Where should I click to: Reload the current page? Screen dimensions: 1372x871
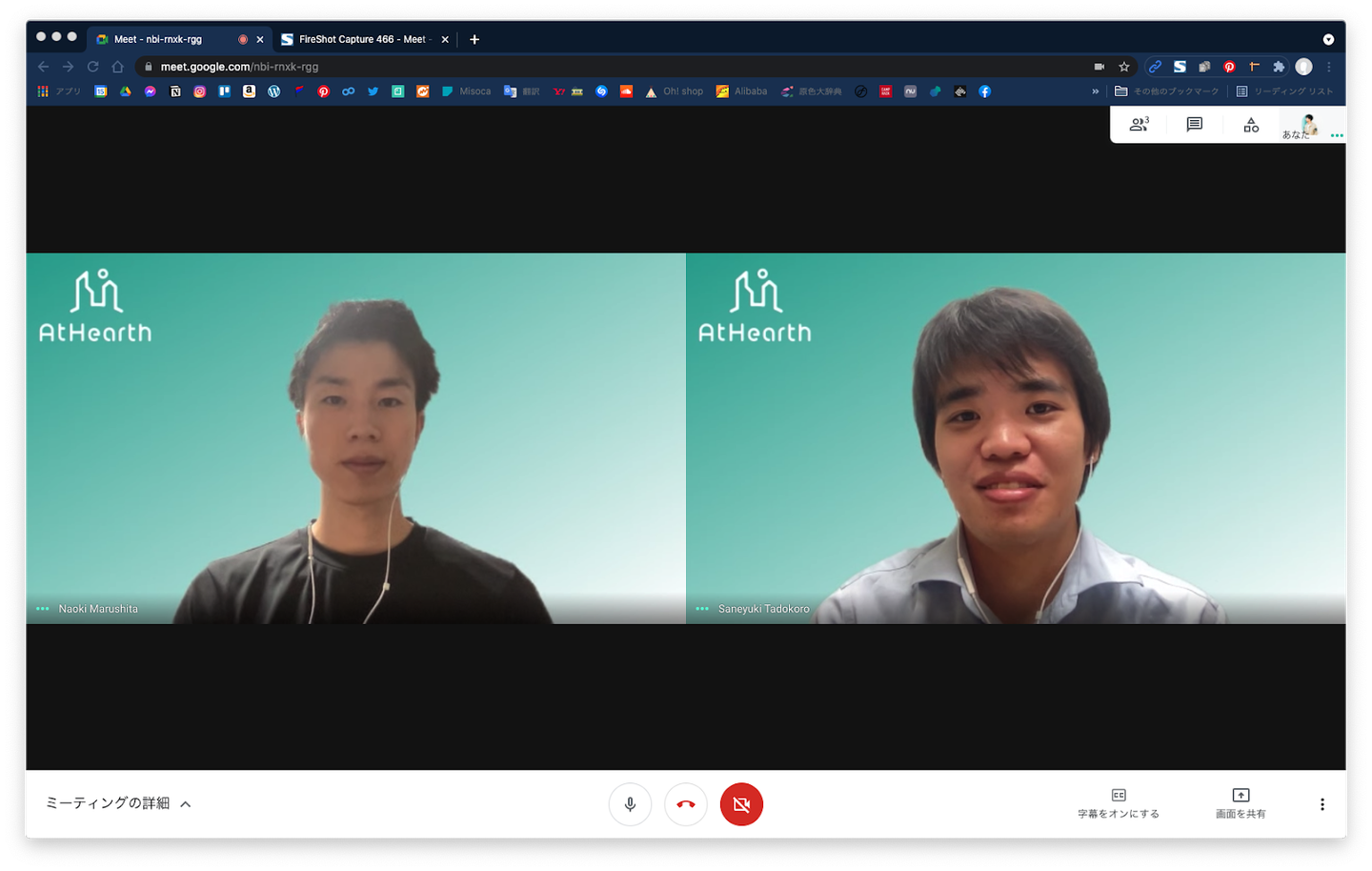pos(92,67)
